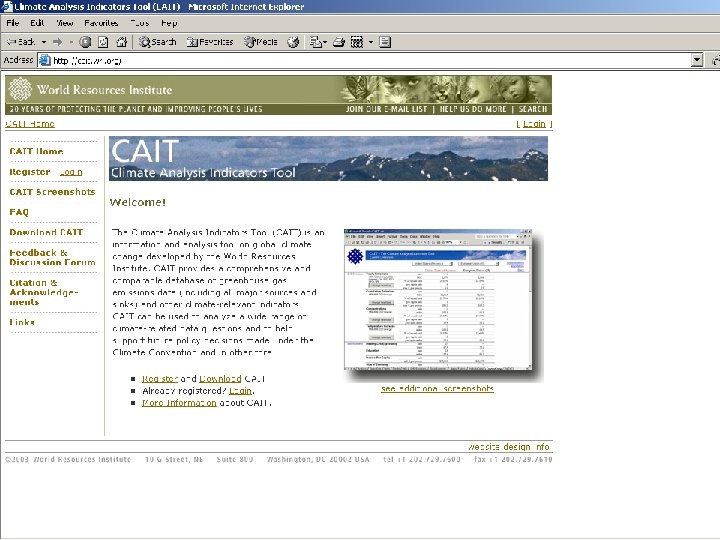The width and height of the screenshot is (720, 540).
Task: Click the CAIT mountain banner image
Action: [328, 158]
